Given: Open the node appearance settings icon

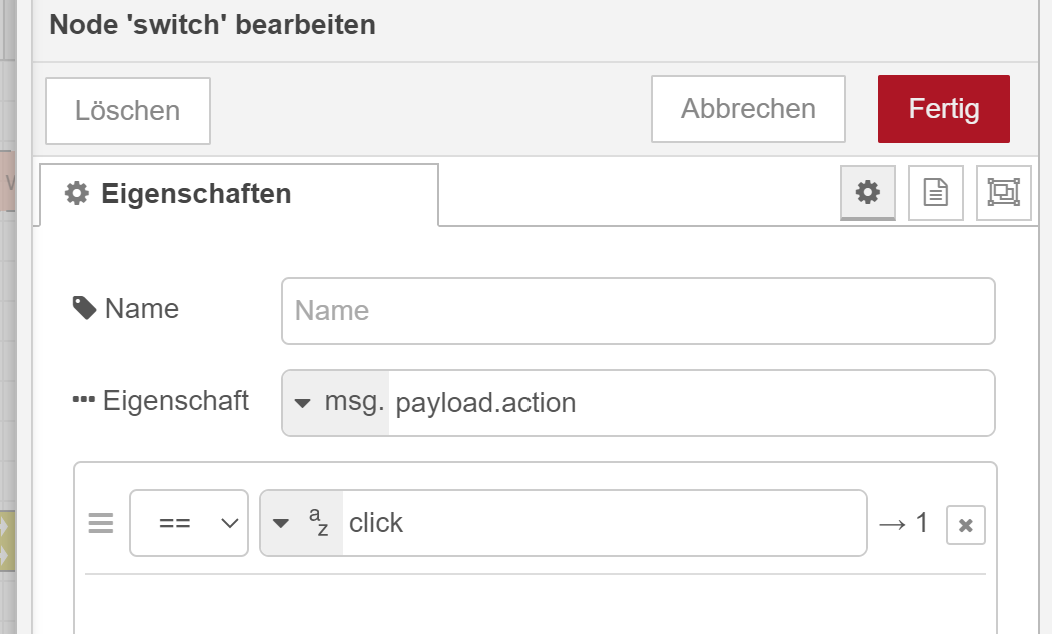Looking at the screenshot, I should pos(1004,193).
